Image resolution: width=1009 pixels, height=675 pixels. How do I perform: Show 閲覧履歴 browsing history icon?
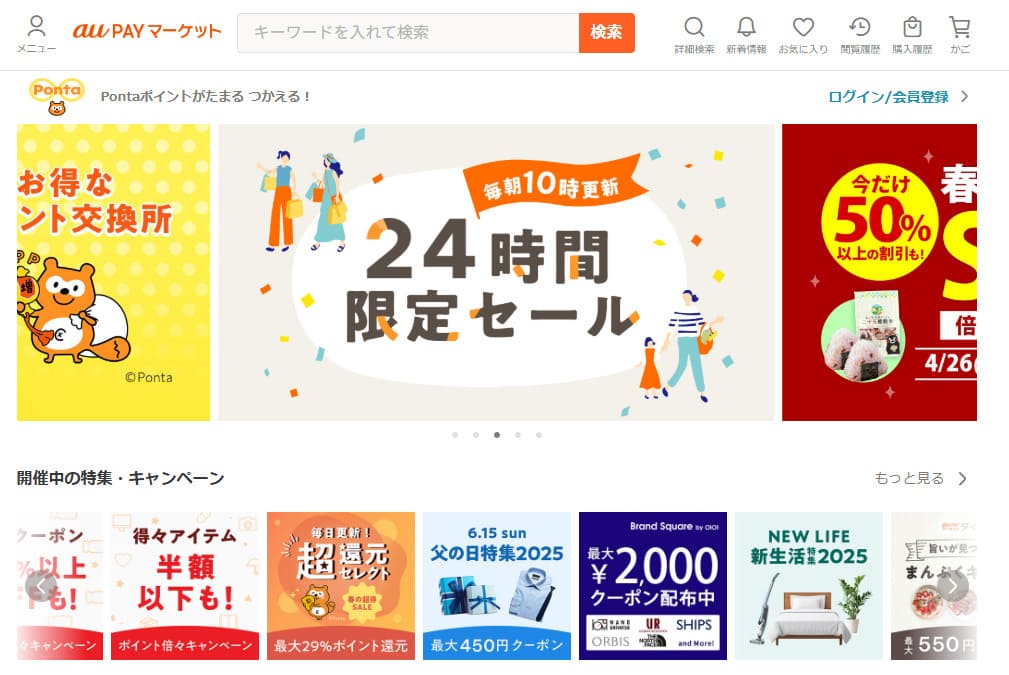tap(860, 34)
